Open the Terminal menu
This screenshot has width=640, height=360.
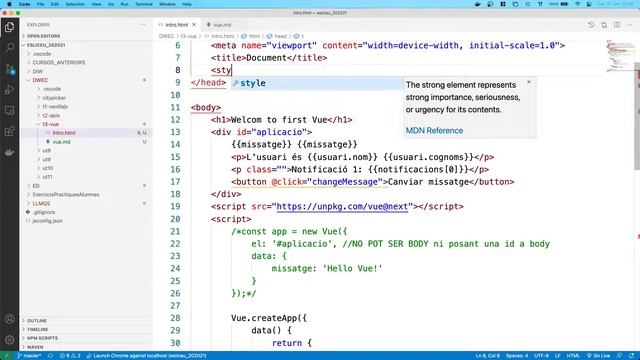[144, 4]
